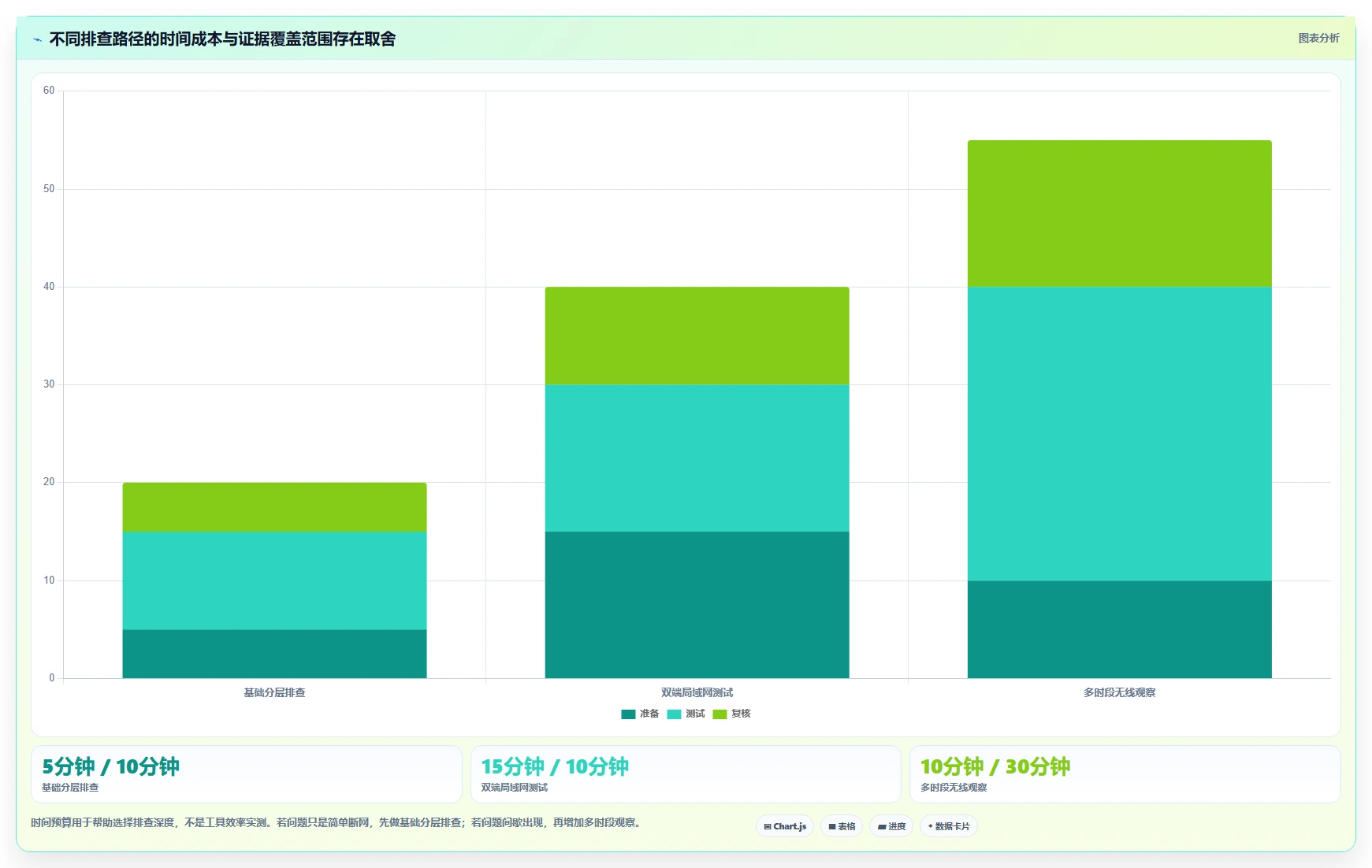
Task: Toggle the 准备 dataset in the legend
Action: 640,714
